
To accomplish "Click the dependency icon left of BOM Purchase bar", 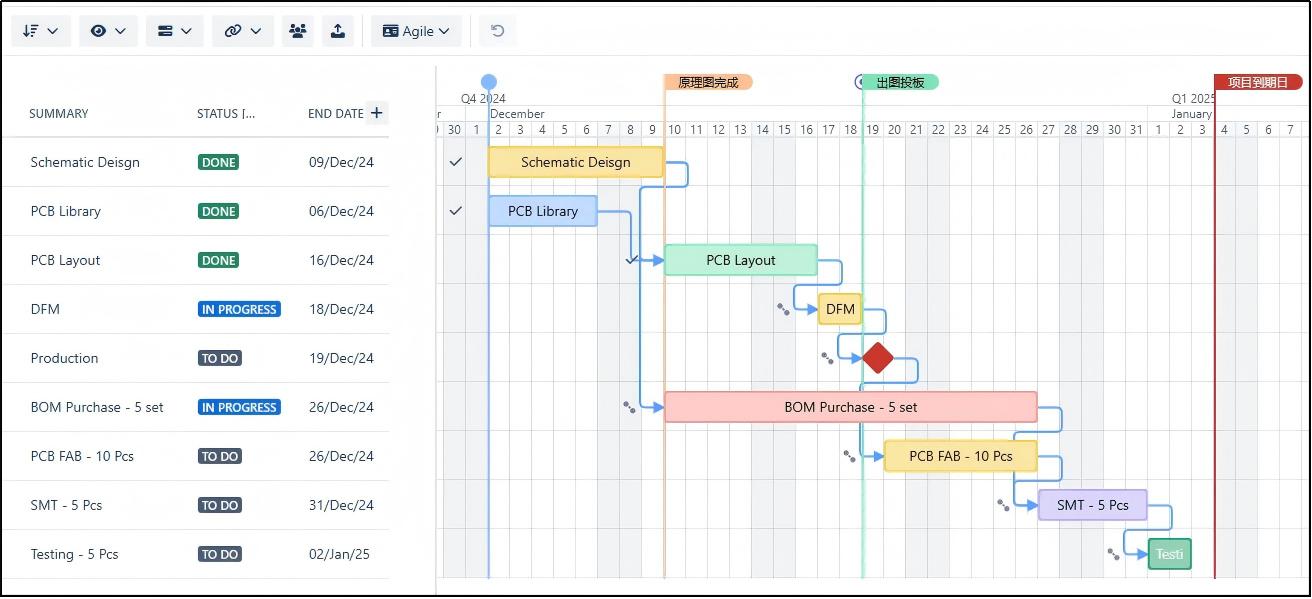I will pyautogui.click(x=629, y=407).
